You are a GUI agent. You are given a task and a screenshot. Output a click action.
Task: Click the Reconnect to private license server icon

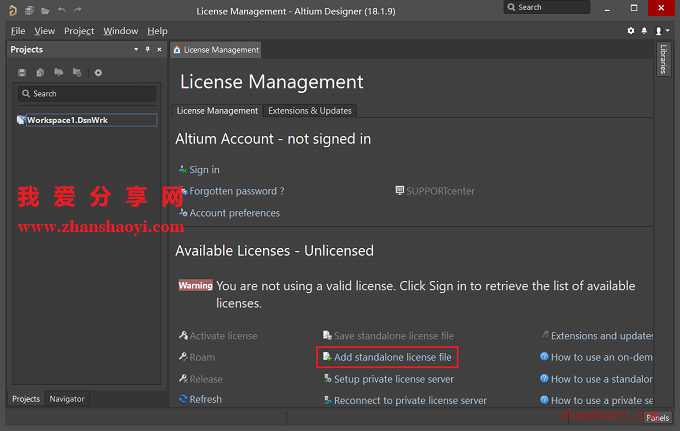(328, 400)
